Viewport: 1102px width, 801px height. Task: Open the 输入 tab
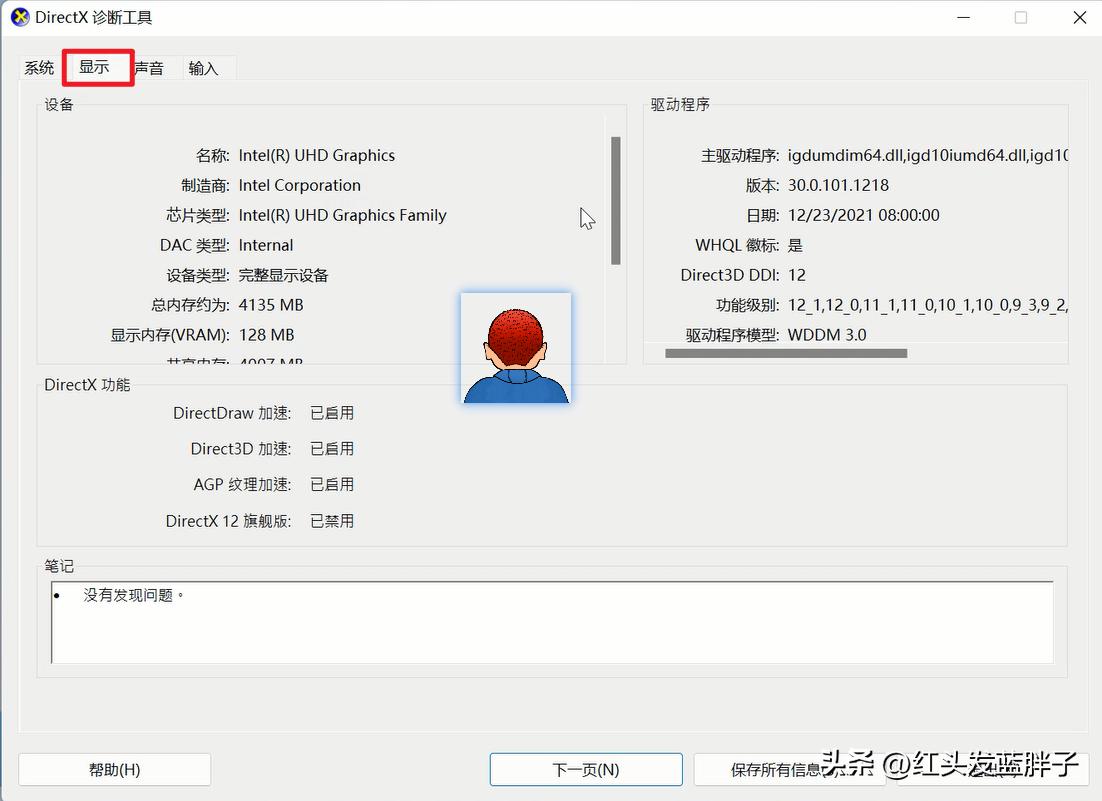point(204,67)
